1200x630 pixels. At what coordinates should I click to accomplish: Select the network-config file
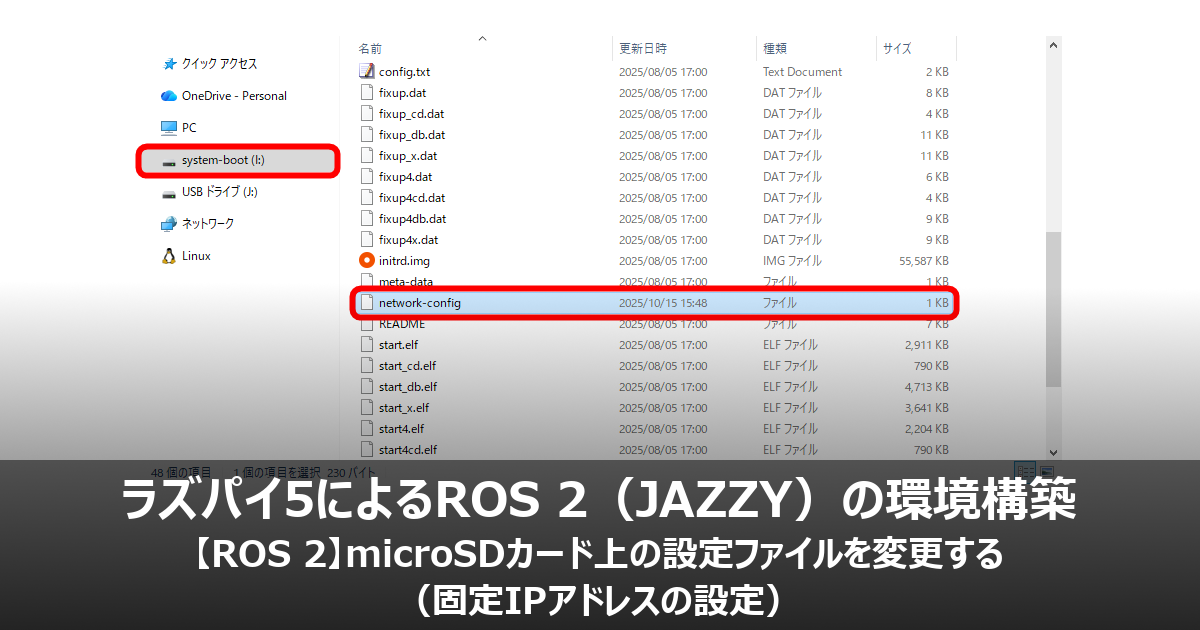click(420, 303)
